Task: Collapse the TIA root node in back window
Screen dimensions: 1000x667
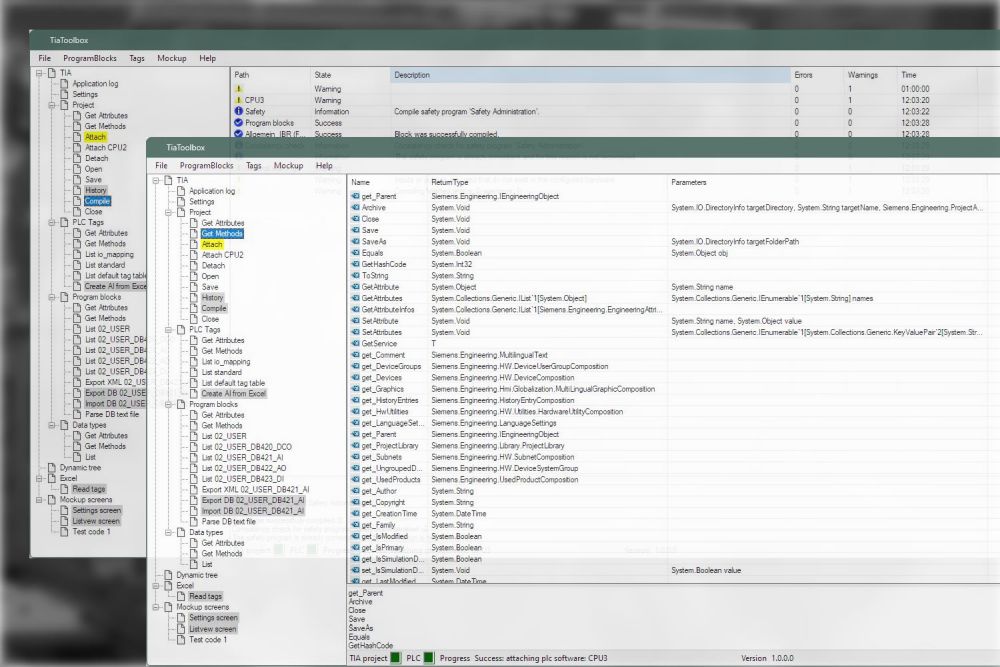Action: coord(39,73)
